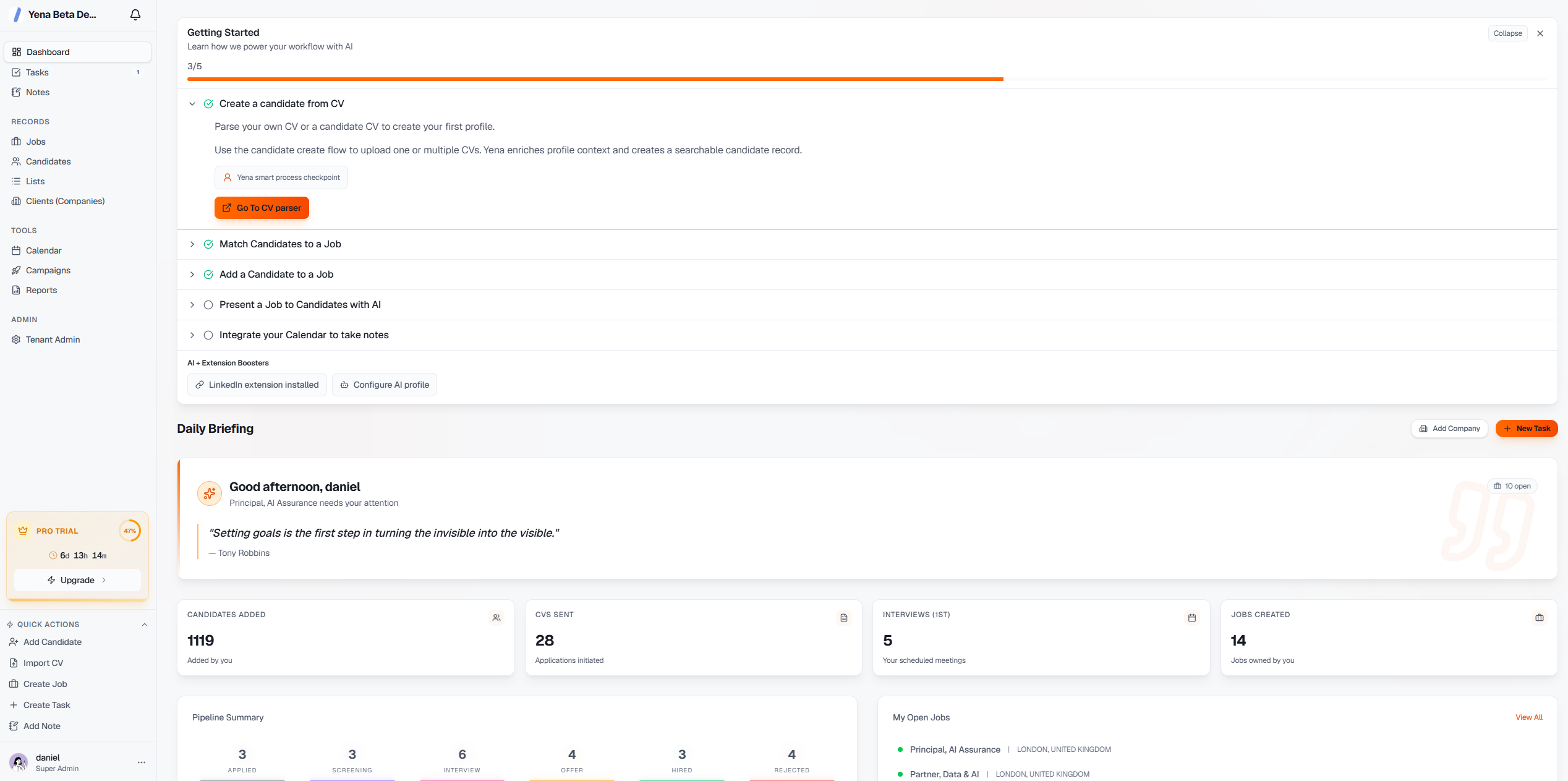
Task: Click LinkedIn extension installed chip
Action: 257,385
